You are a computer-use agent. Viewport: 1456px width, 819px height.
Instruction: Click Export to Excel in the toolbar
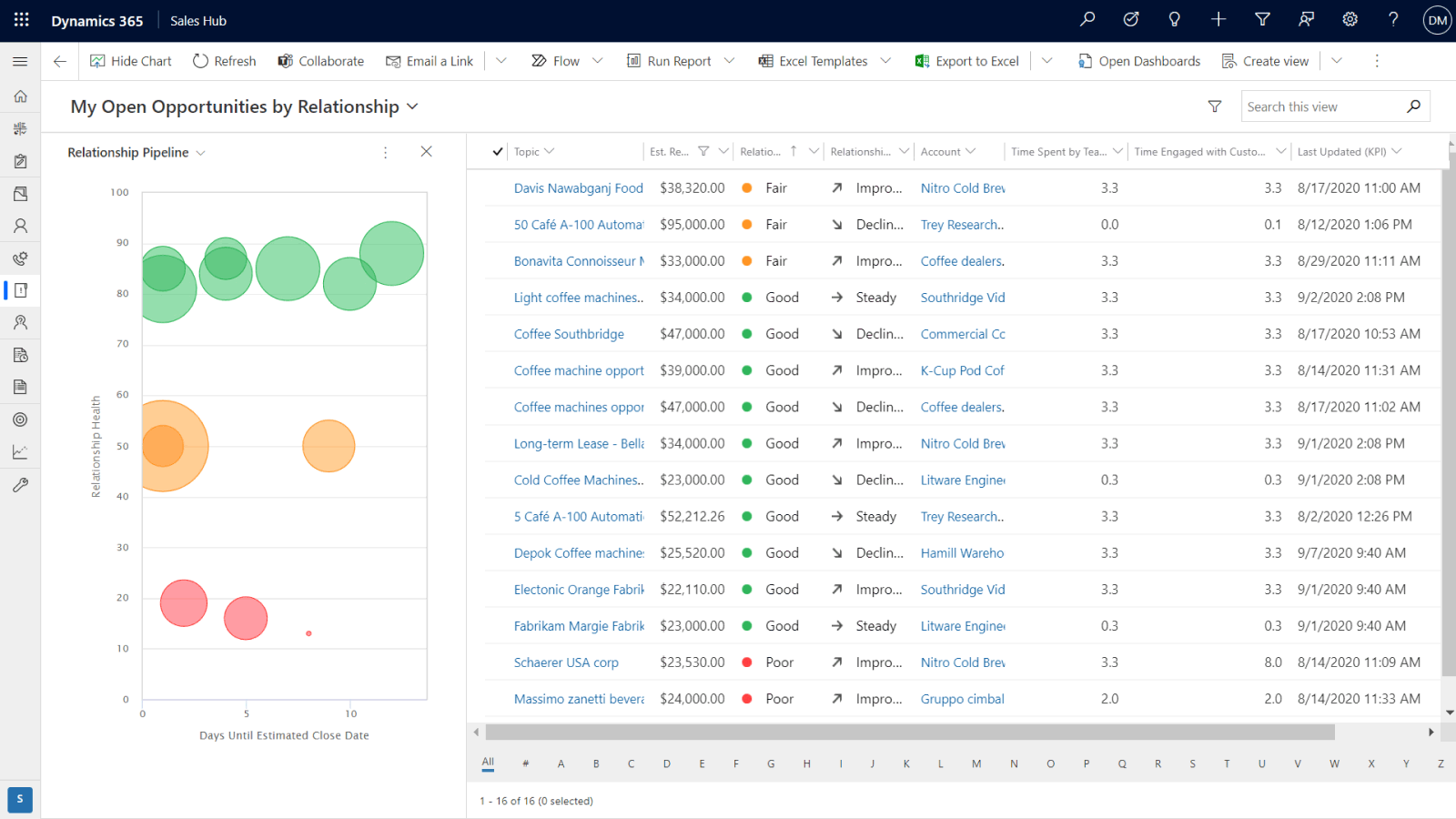[976, 60]
